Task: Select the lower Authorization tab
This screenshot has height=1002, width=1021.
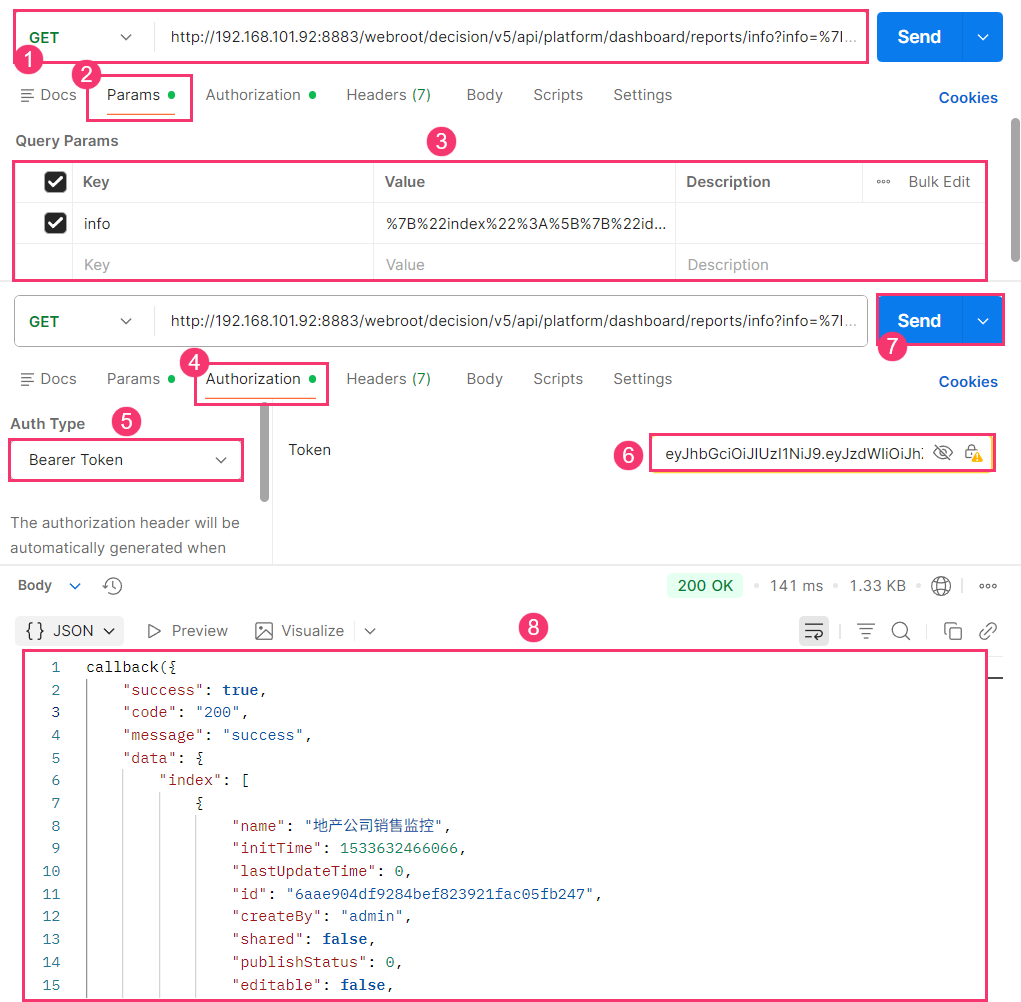Action: [260, 379]
